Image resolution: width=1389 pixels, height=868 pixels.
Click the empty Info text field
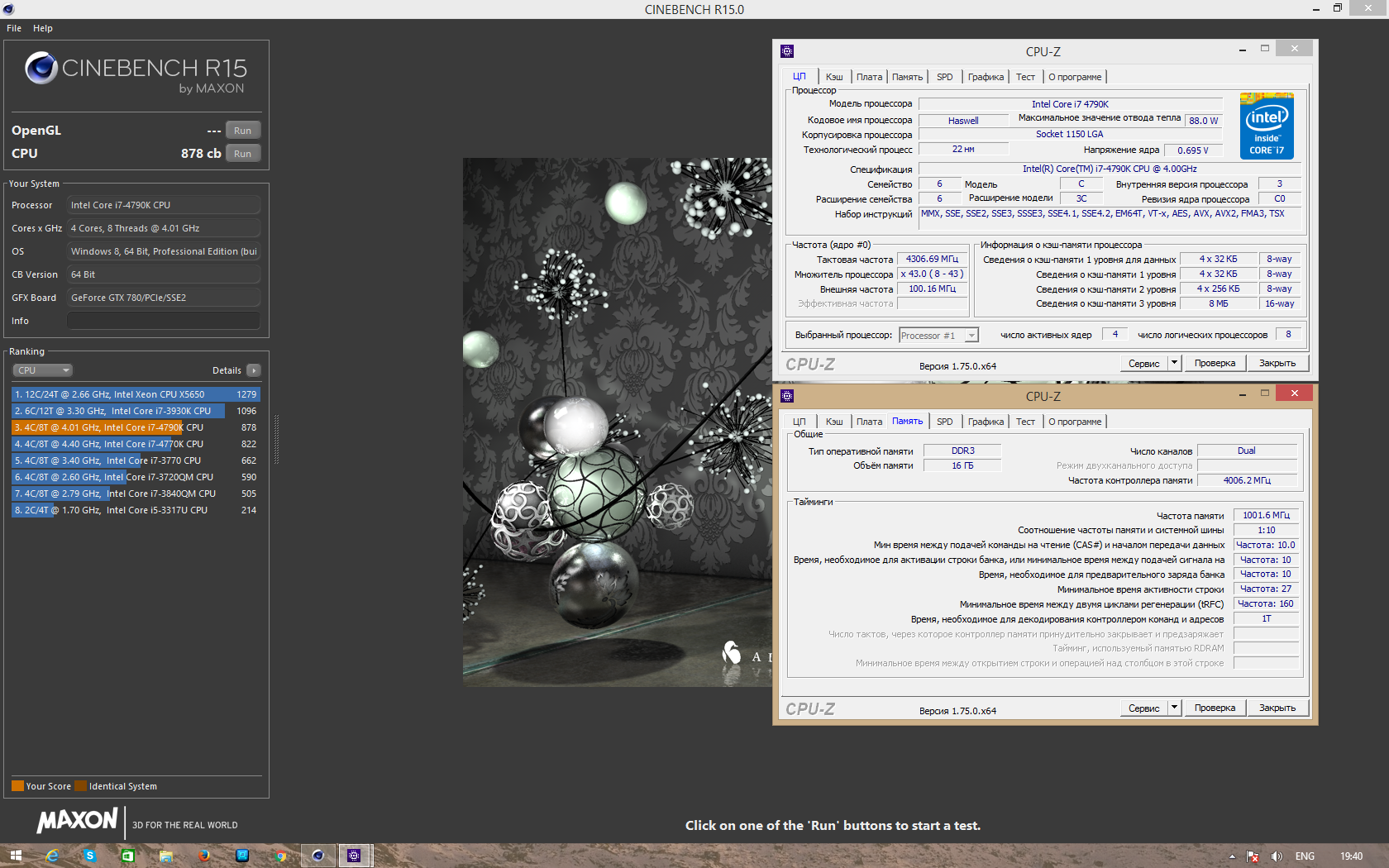(x=163, y=321)
